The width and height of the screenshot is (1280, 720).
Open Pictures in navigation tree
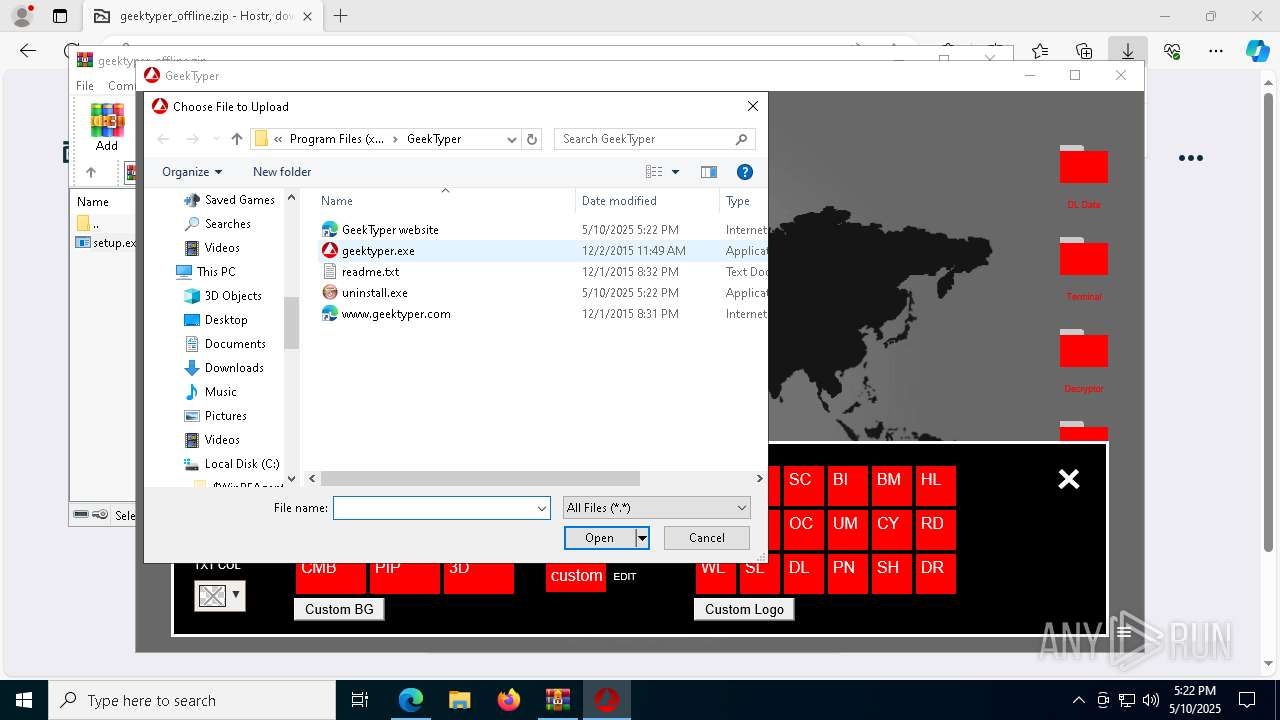[215, 416]
